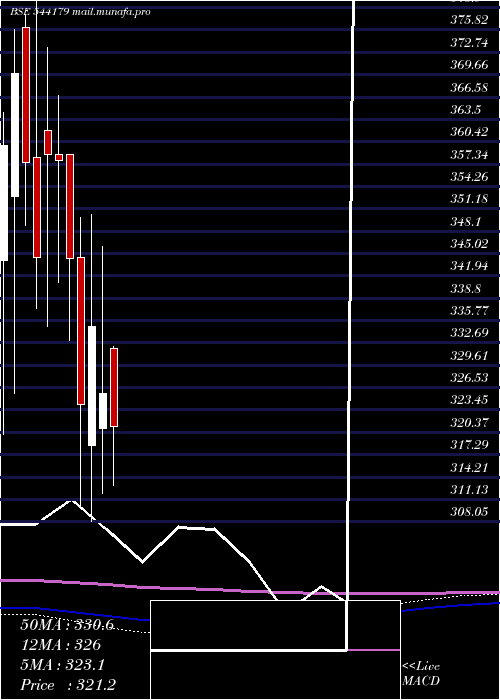This screenshot has width=500, height=700.
Task: Click the 369.66 price axis label
Action: pos(469,65)
